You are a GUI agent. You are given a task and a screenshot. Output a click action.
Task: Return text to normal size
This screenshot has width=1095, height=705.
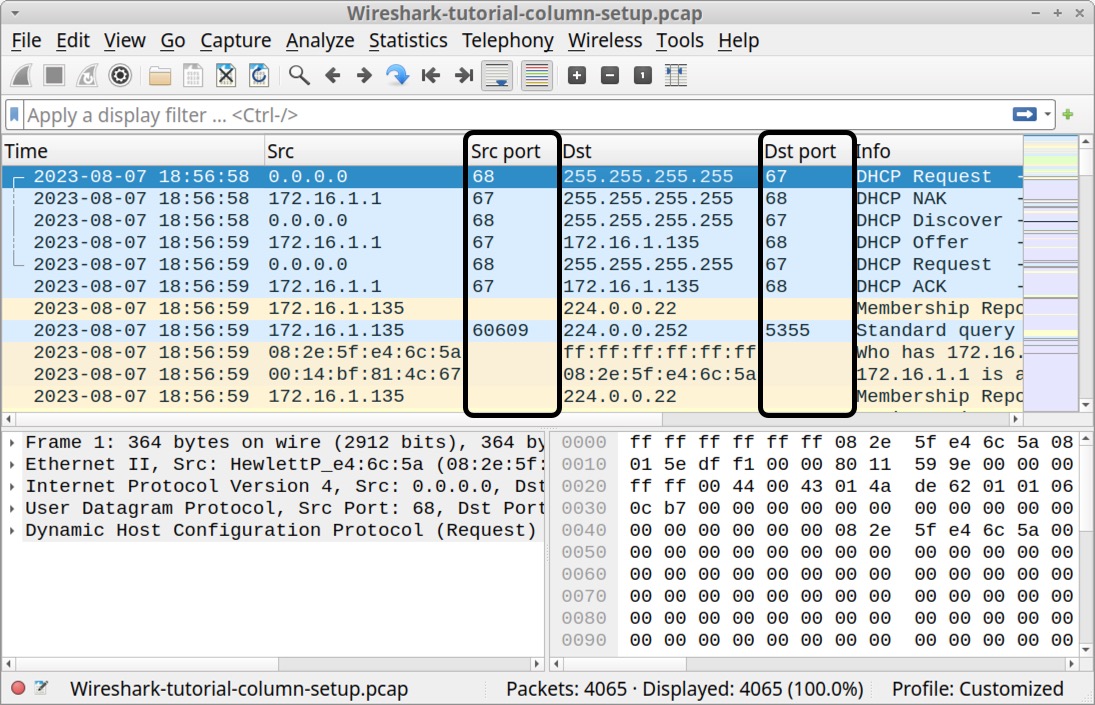pyautogui.click(x=643, y=75)
